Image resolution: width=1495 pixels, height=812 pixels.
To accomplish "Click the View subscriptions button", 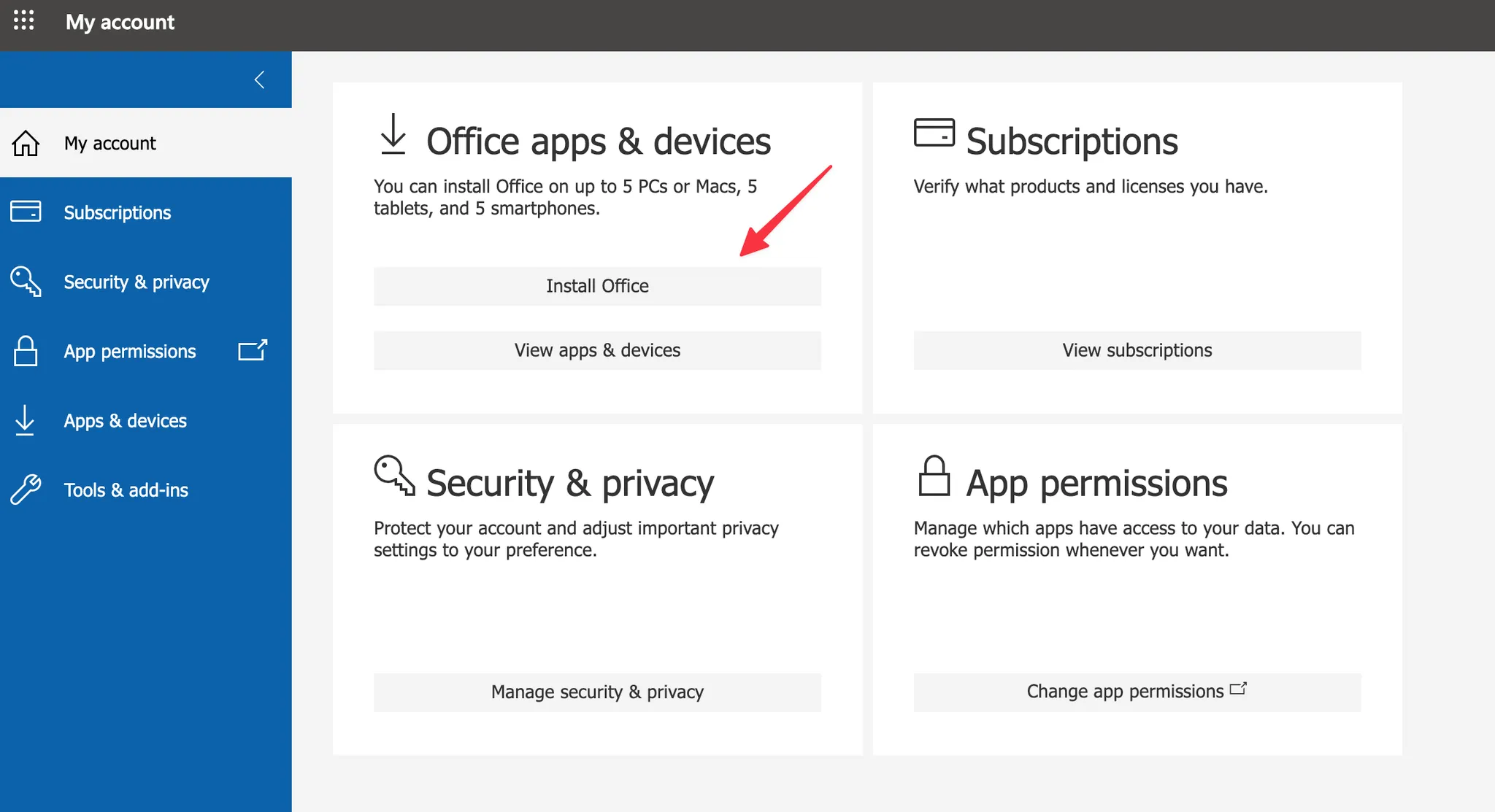I will [1137, 350].
